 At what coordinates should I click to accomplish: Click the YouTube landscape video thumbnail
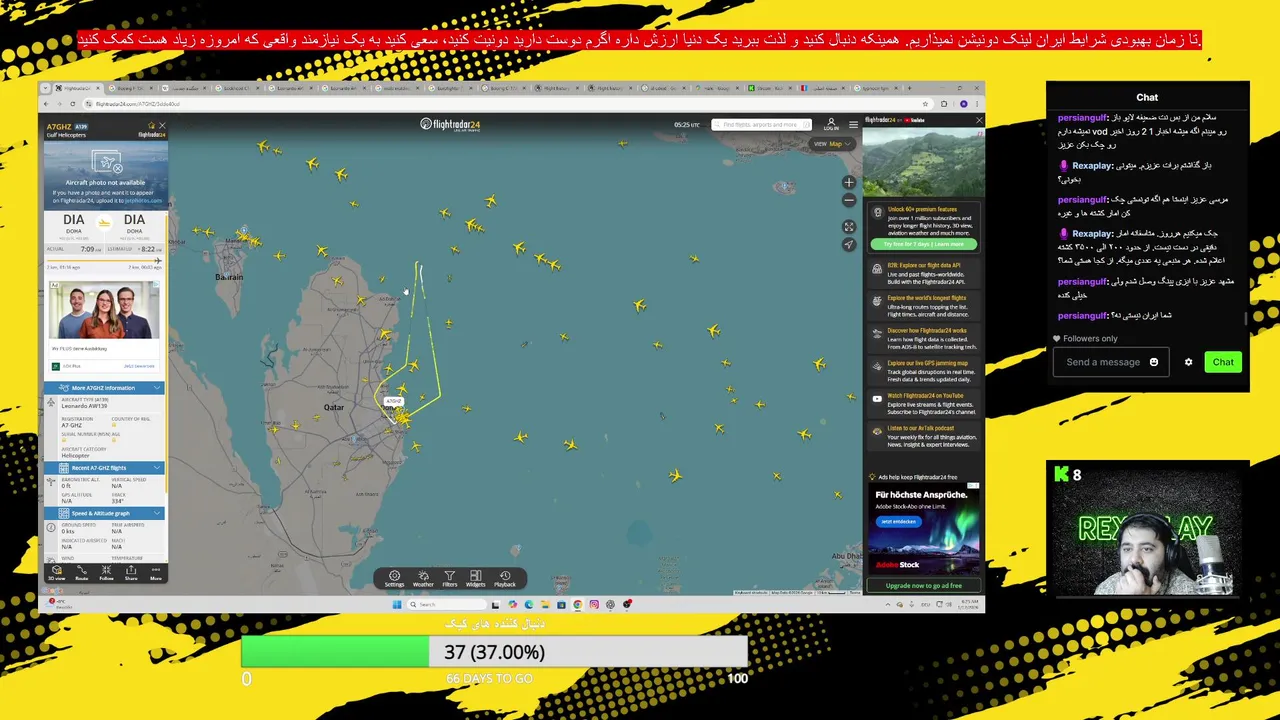click(924, 162)
